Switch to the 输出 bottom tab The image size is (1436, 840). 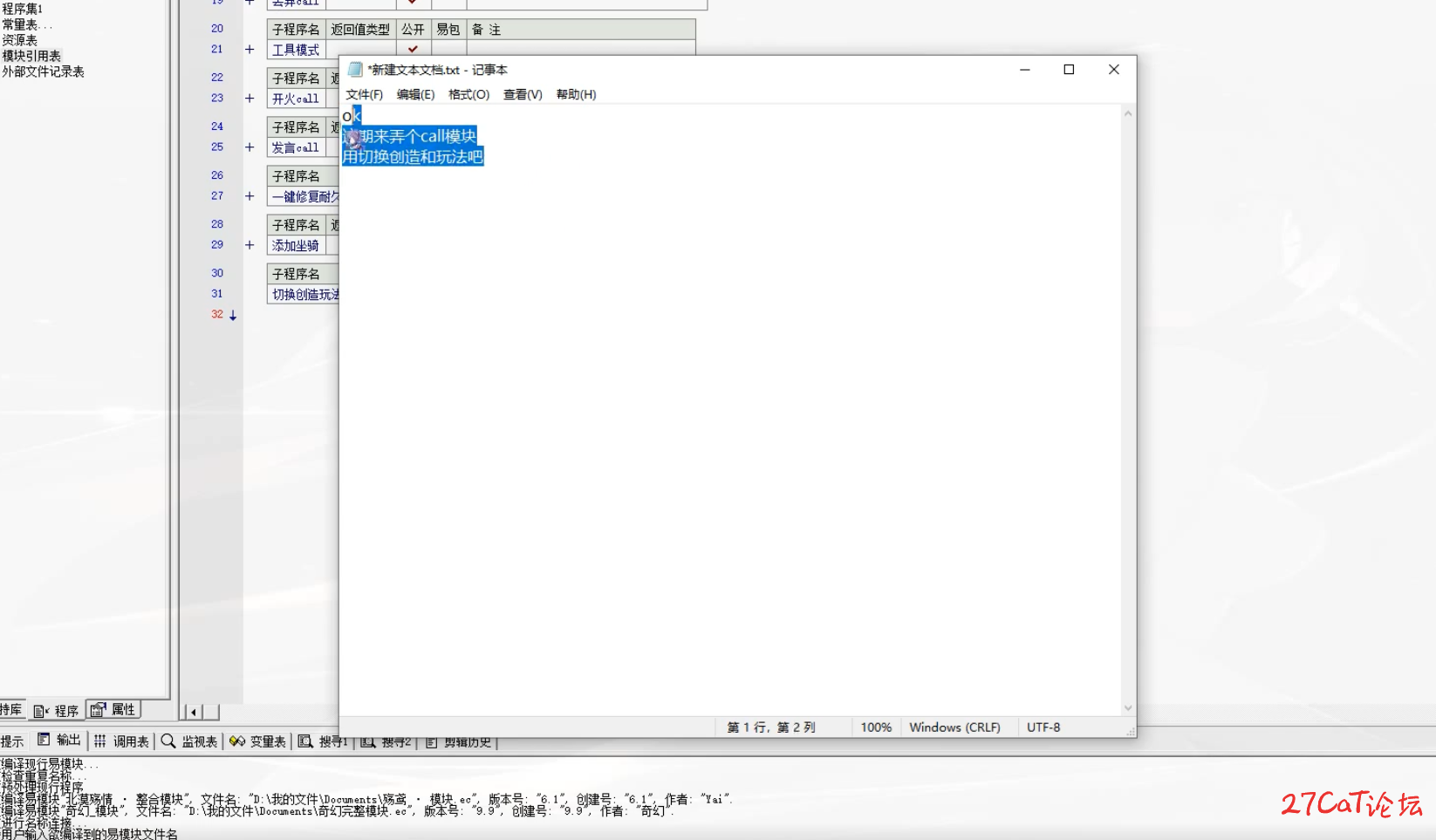click(59, 741)
